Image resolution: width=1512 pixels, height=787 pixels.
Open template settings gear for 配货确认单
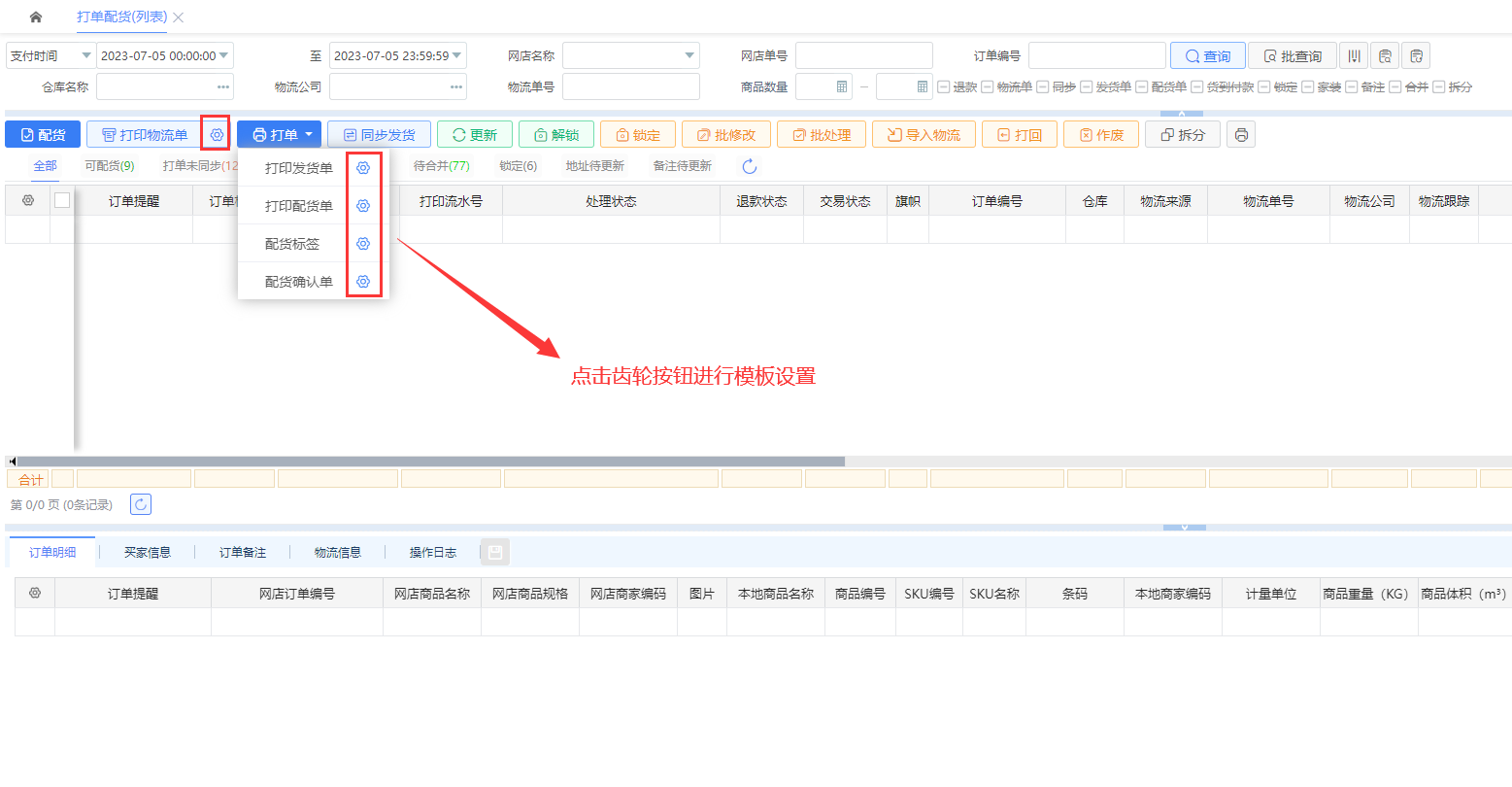point(363,282)
